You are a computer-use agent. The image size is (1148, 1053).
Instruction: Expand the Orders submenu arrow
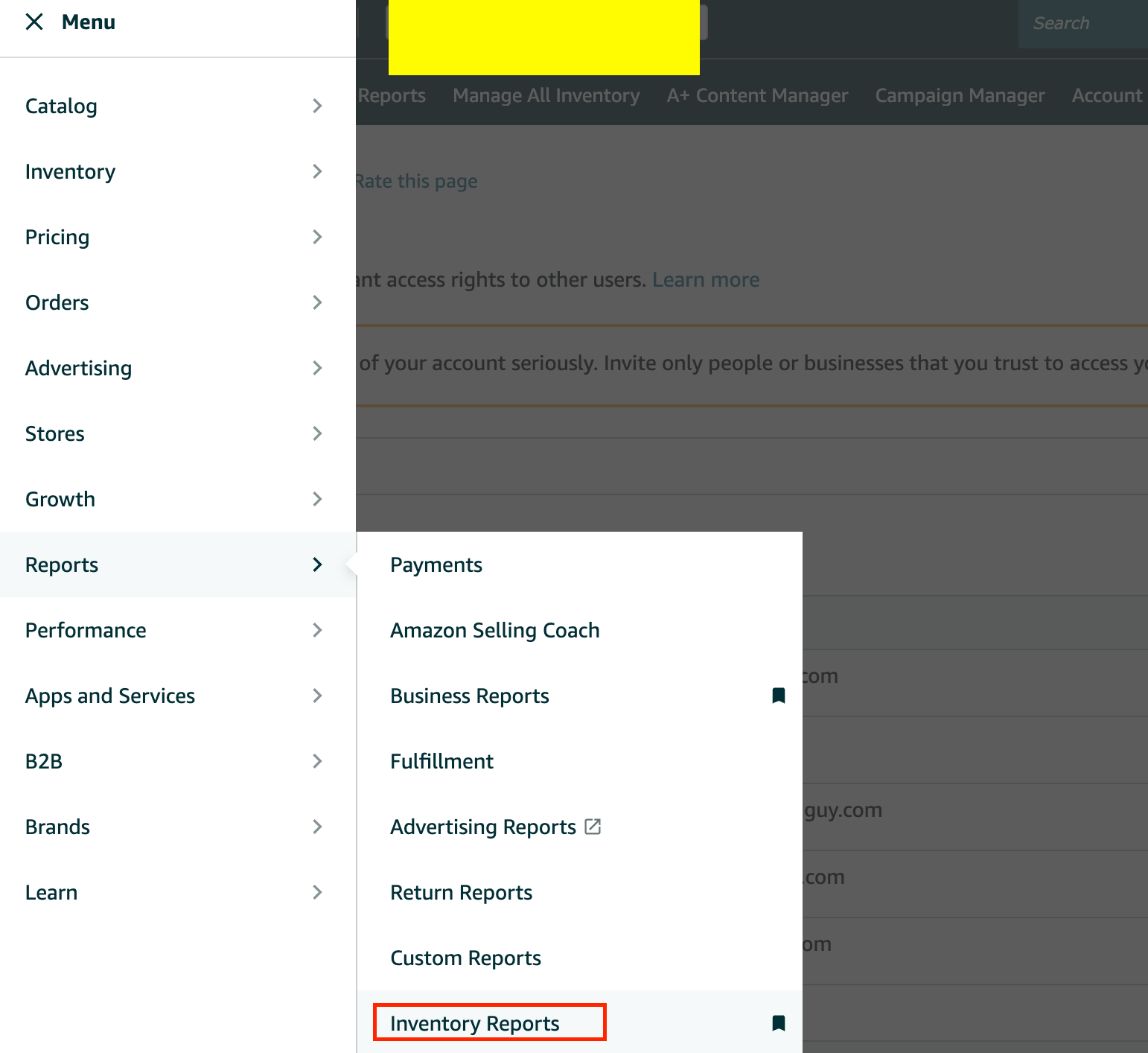(317, 302)
